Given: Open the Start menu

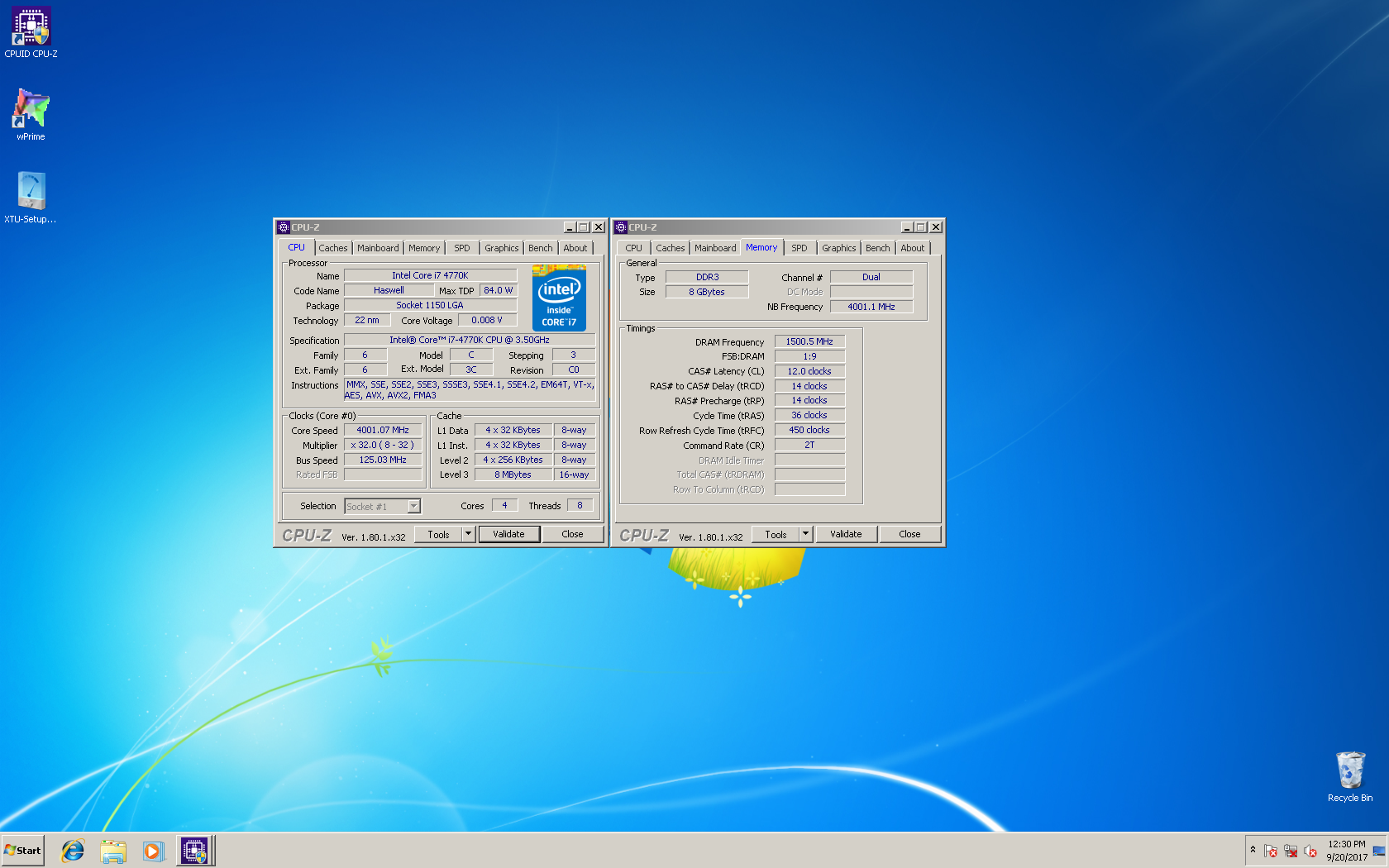Looking at the screenshot, I should pos(22,851).
